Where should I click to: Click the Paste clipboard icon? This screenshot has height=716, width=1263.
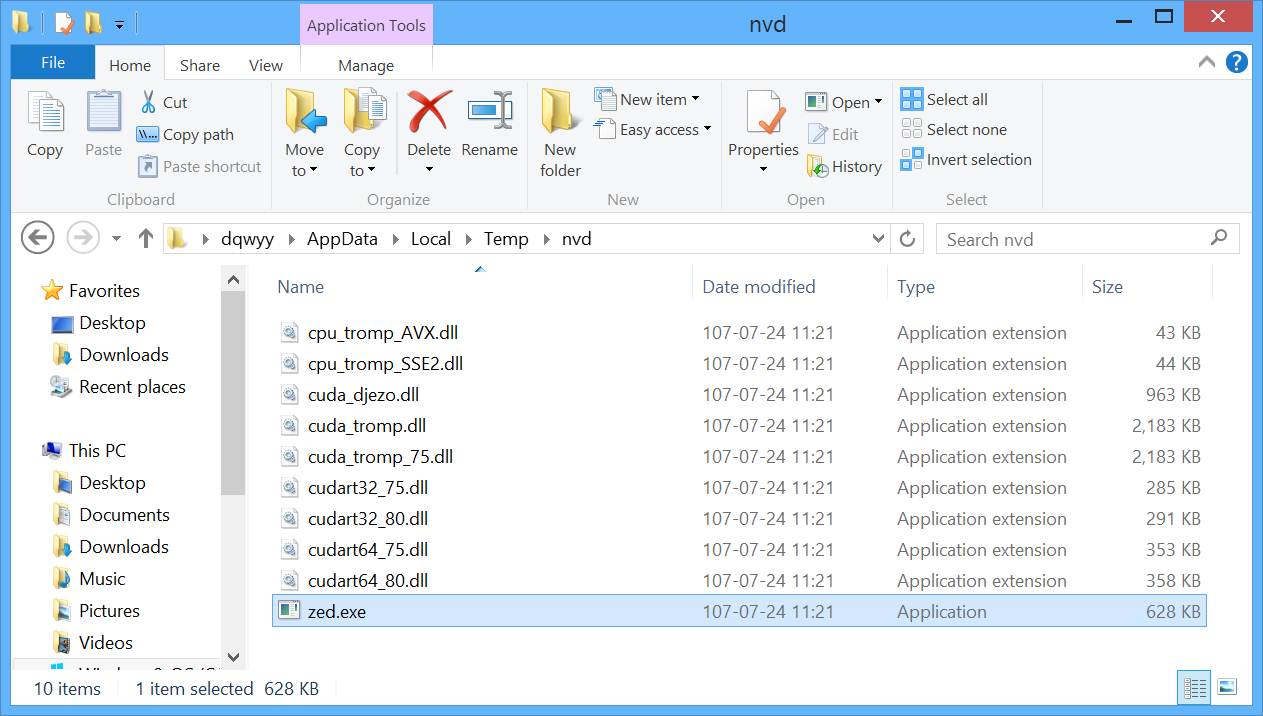pos(103,111)
